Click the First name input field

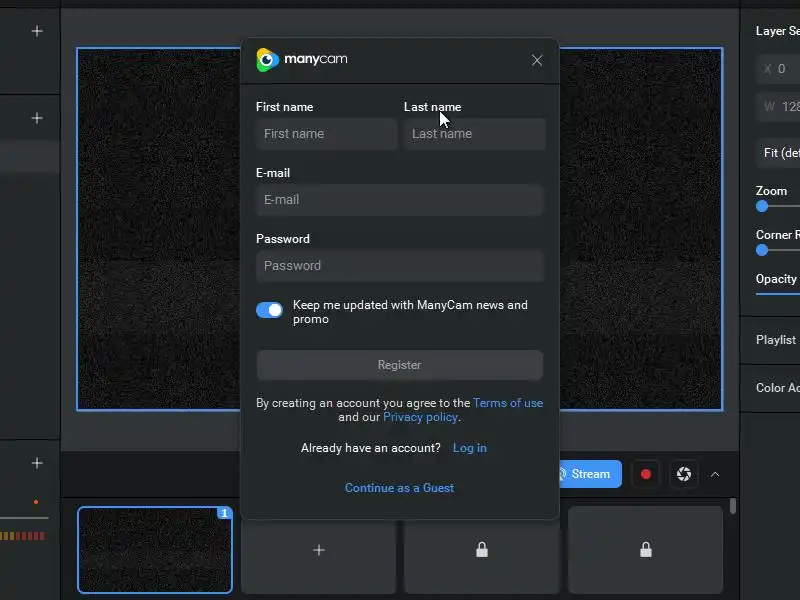[327, 134]
